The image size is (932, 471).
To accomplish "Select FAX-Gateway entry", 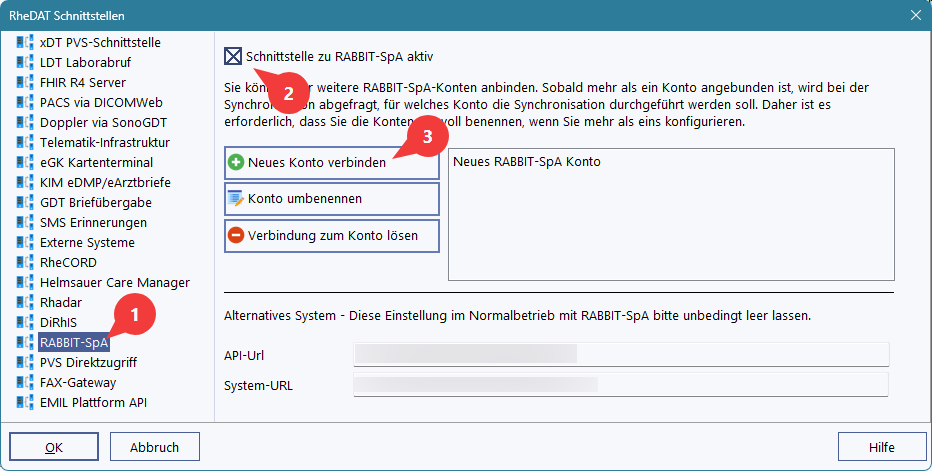I will [x=78, y=382].
